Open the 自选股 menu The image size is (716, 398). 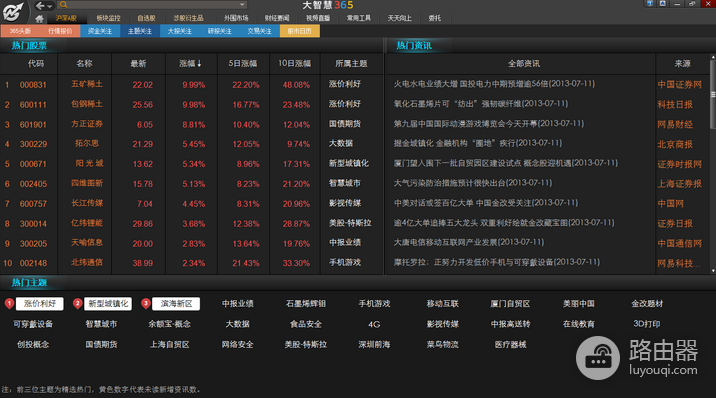146,18
